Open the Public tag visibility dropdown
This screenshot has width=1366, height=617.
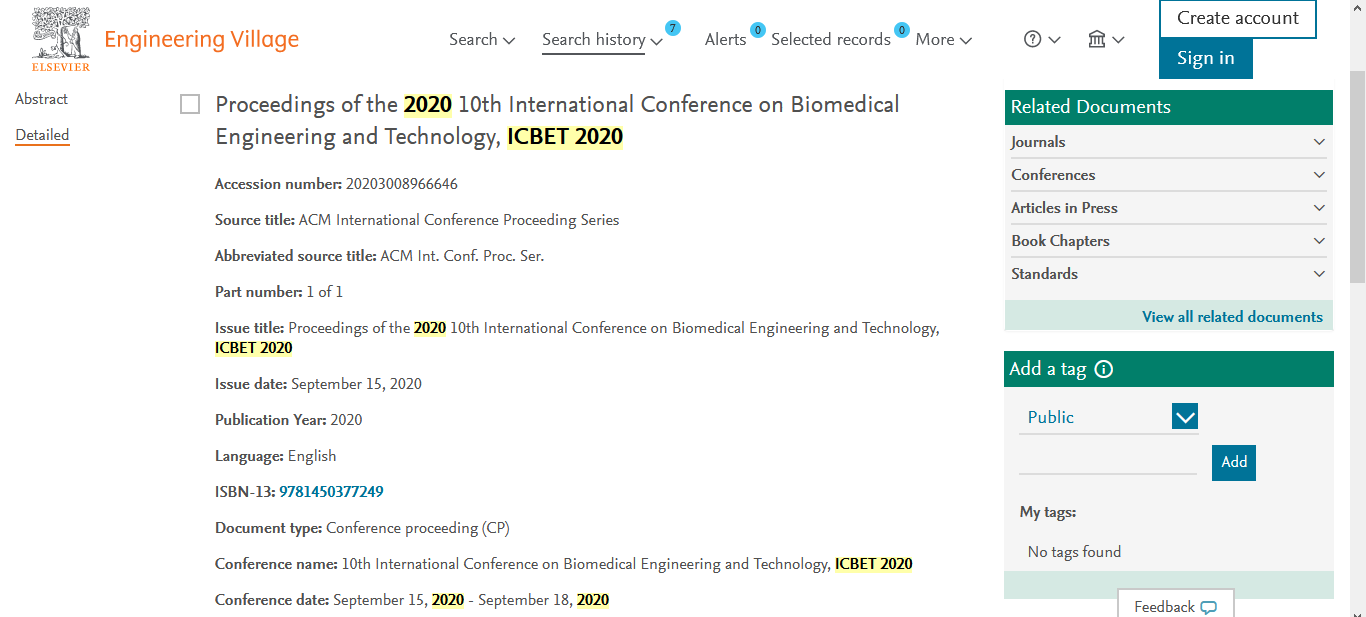pyautogui.click(x=1108, y=417)
